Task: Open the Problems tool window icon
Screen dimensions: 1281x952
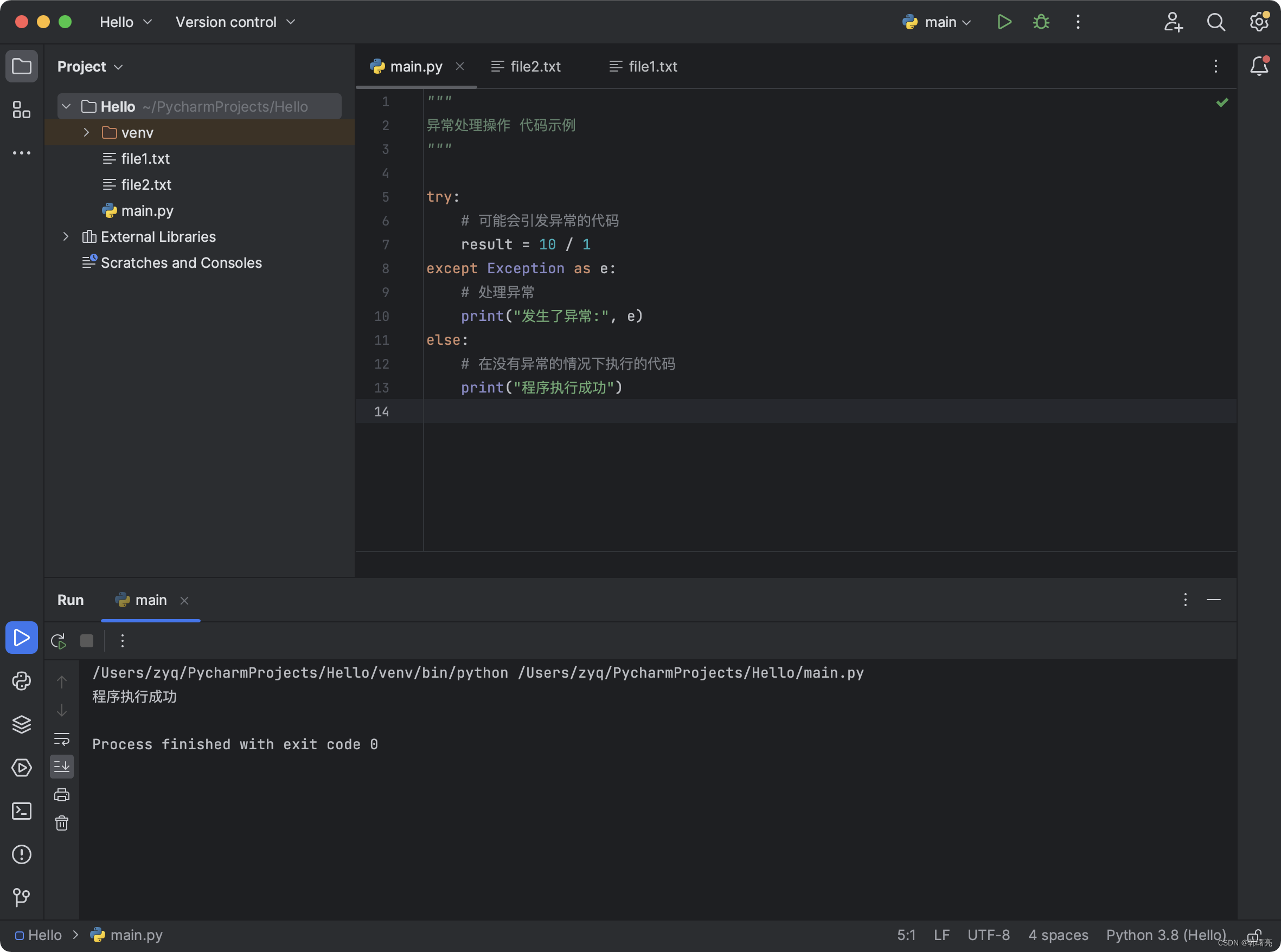Action: click(21, 854)
